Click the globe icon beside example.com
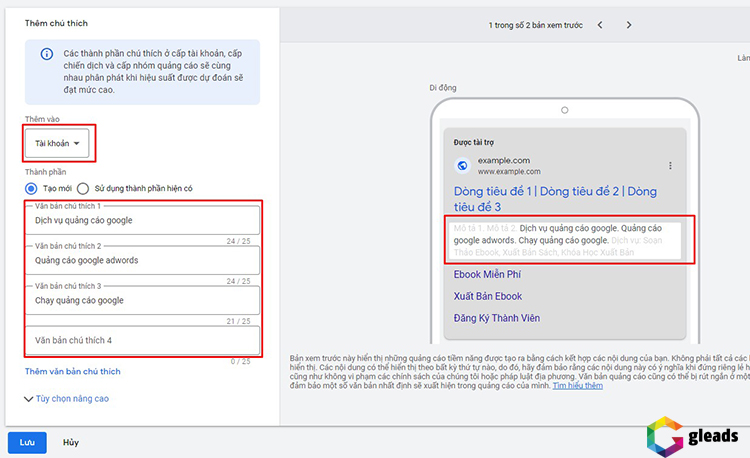Image resolution: width=750 pixels, height=458 pixels. tap(462, 166)
